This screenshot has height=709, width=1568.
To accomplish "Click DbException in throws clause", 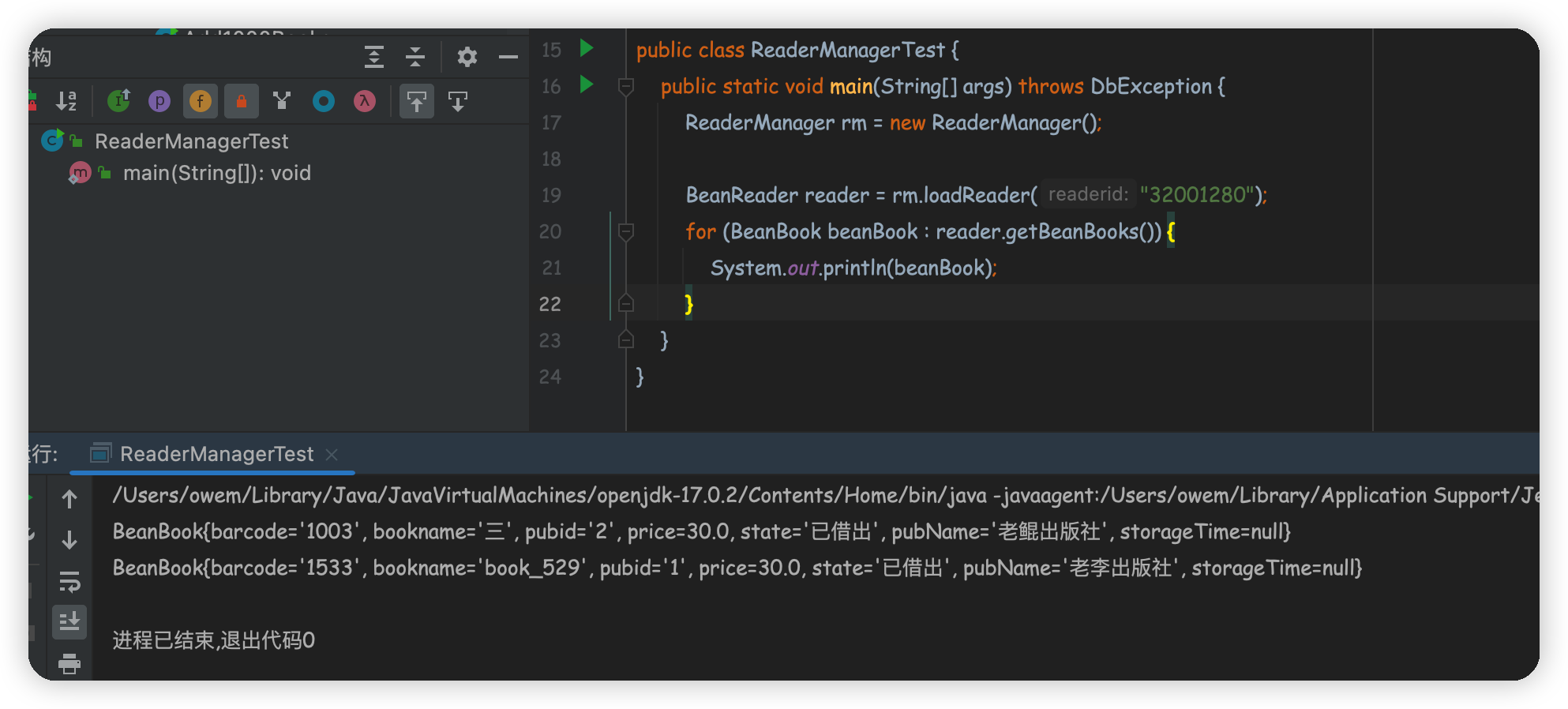I will (1151, 86).
